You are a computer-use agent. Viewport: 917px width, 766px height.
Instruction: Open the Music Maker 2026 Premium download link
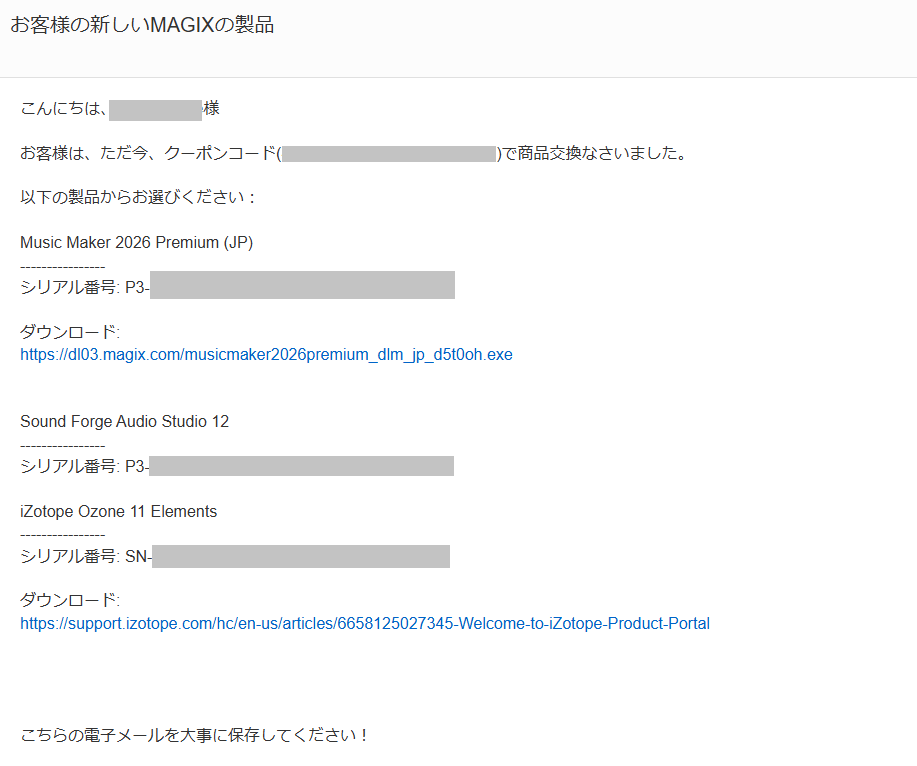(266, 355)
